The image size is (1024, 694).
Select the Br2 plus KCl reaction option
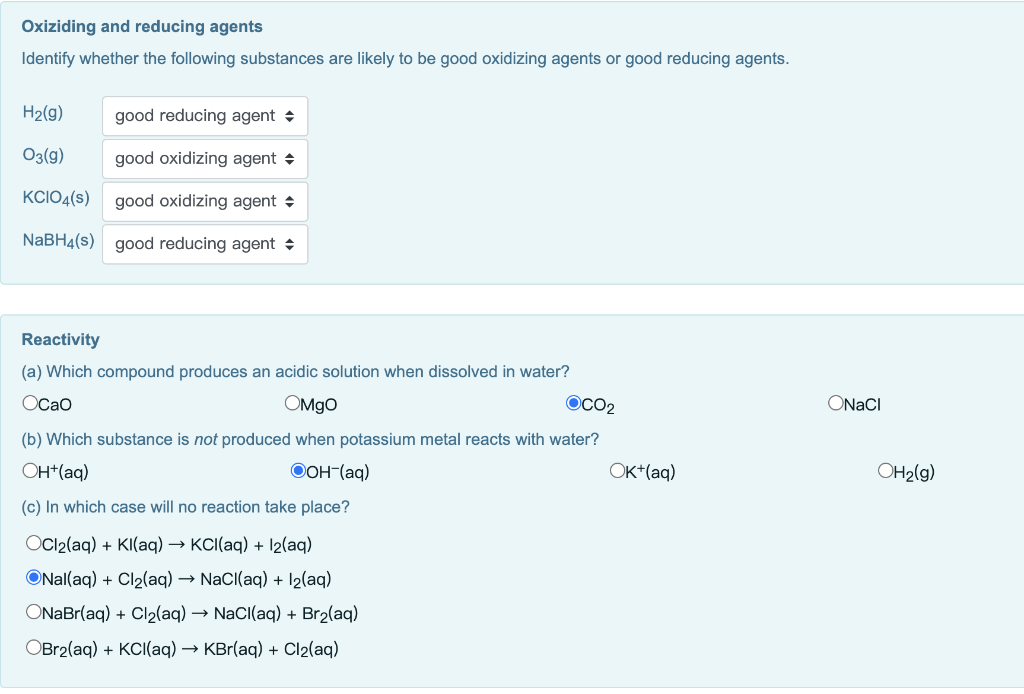pos(32,648)
